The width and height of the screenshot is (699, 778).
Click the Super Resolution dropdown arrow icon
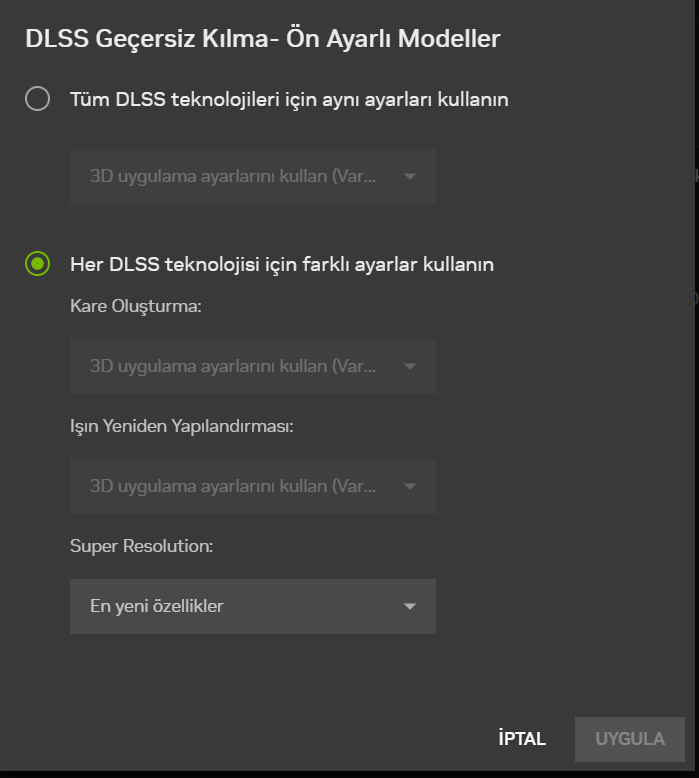point(409,606)
